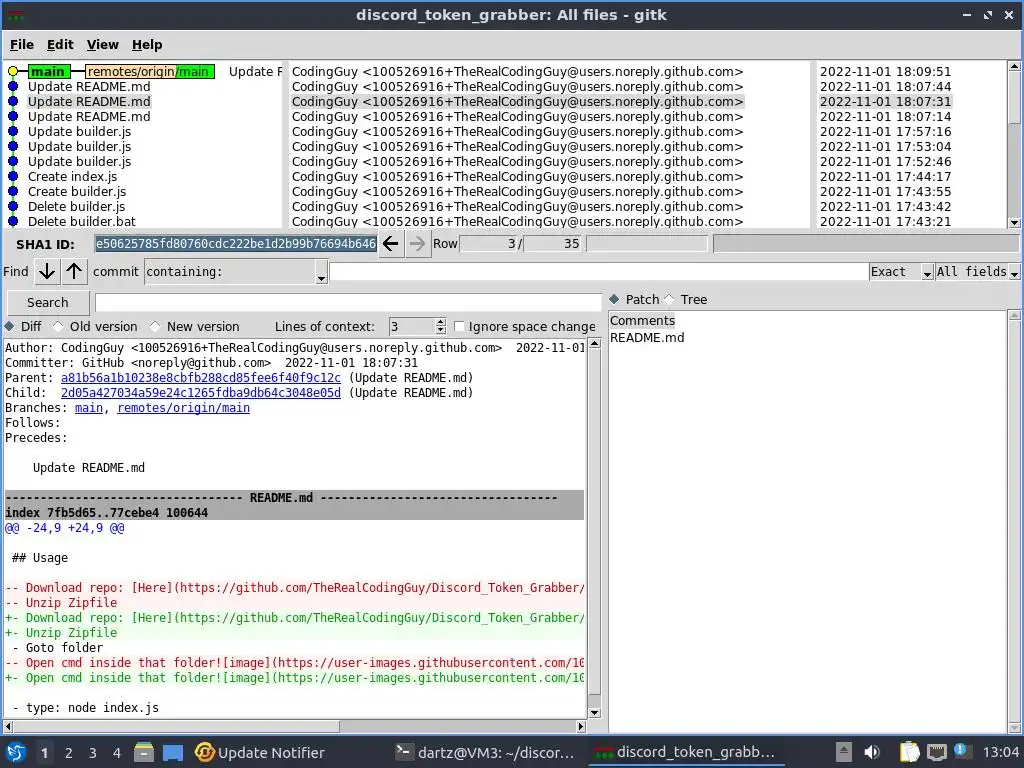Find previous commit with up arrow button

pyautogui.click(x=74, y=272)
